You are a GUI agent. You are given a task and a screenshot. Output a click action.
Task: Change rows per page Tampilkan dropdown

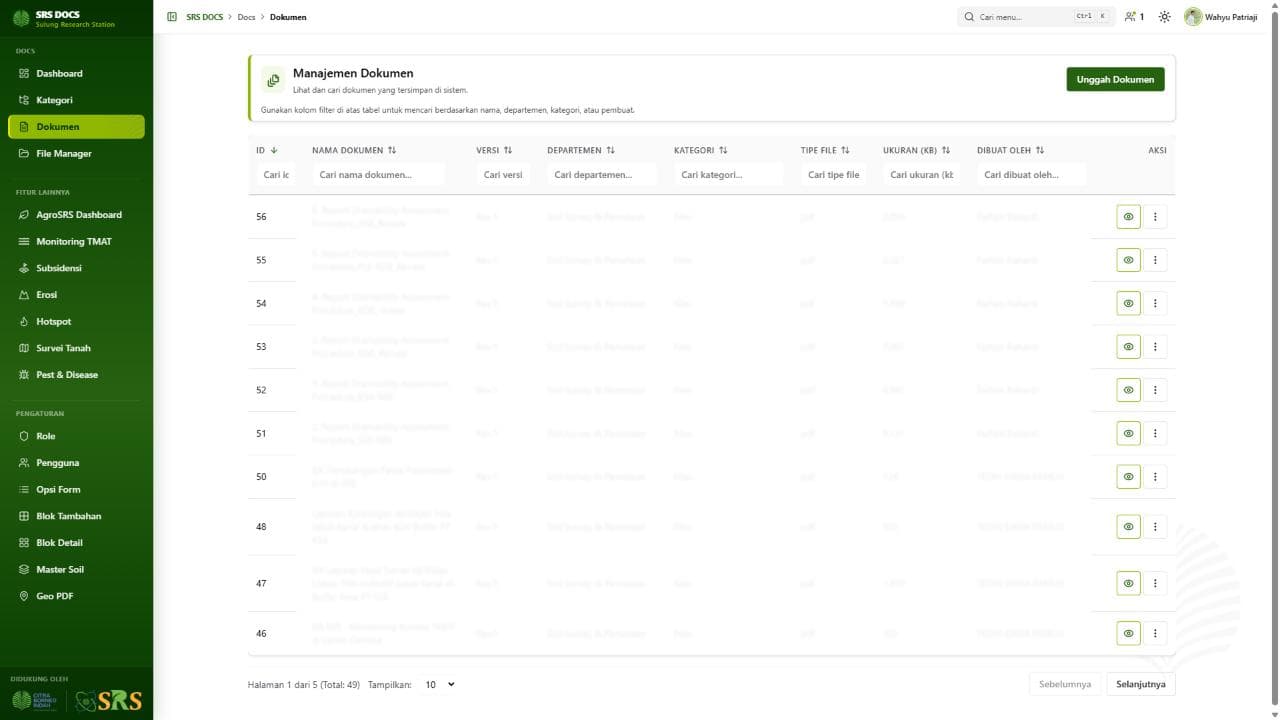click(x=439, y=684)
